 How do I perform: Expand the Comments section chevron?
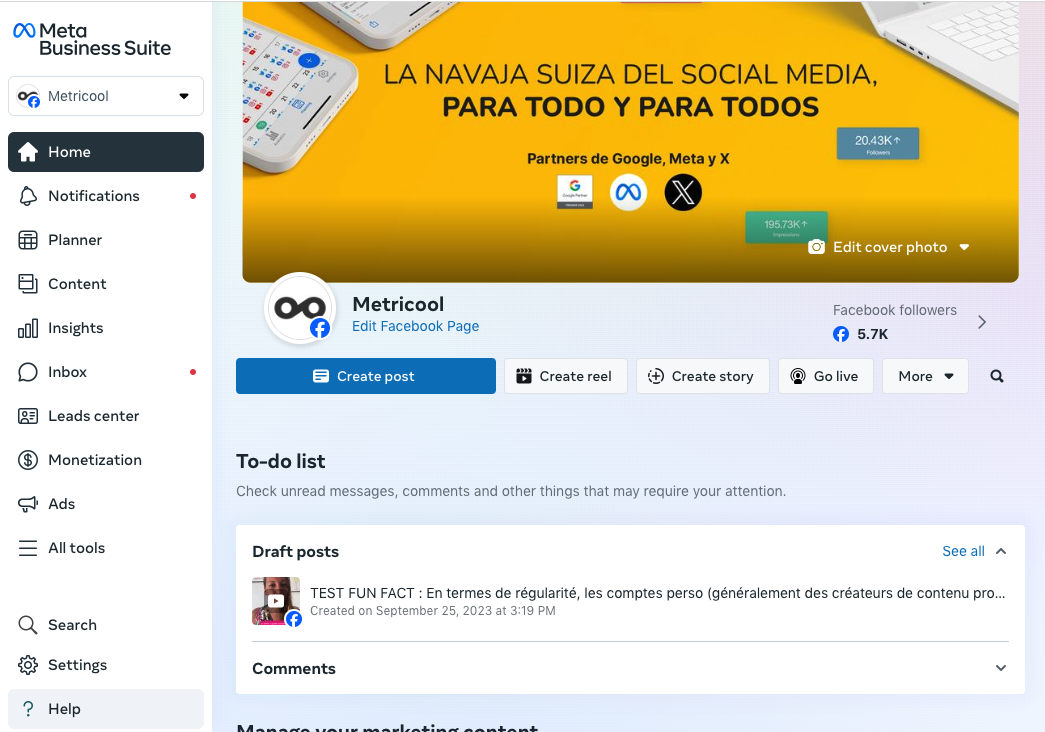pos(1001,668)
